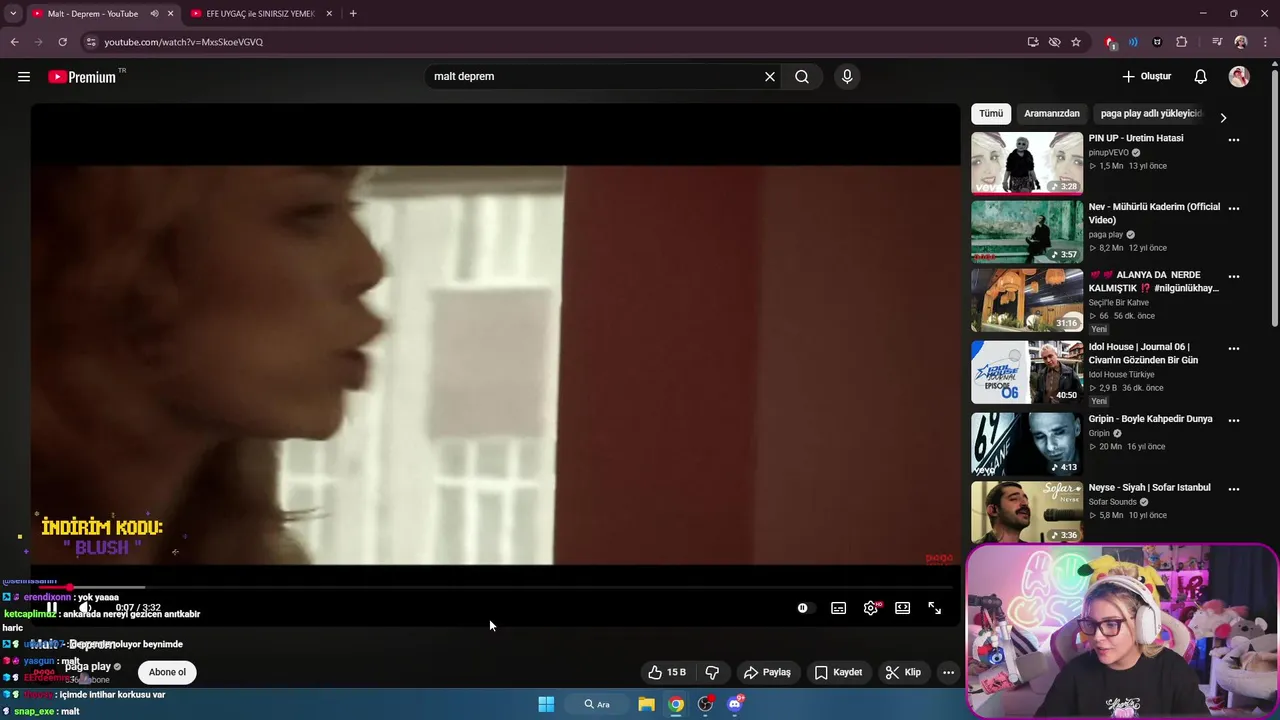Click the Kaydet save button

(838, 672)
